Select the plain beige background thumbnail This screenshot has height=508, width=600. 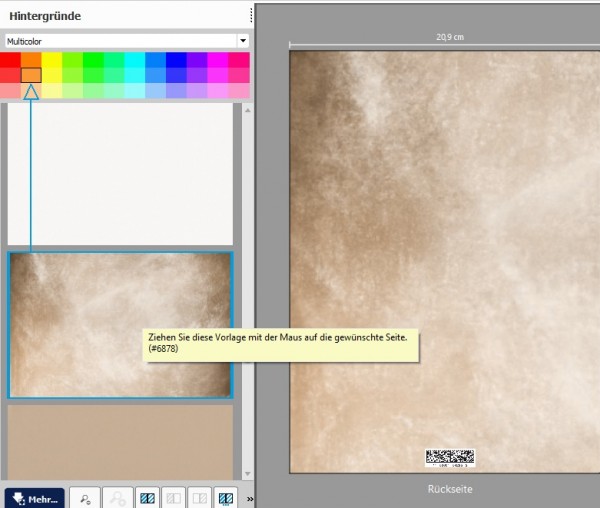coord(120,440)
